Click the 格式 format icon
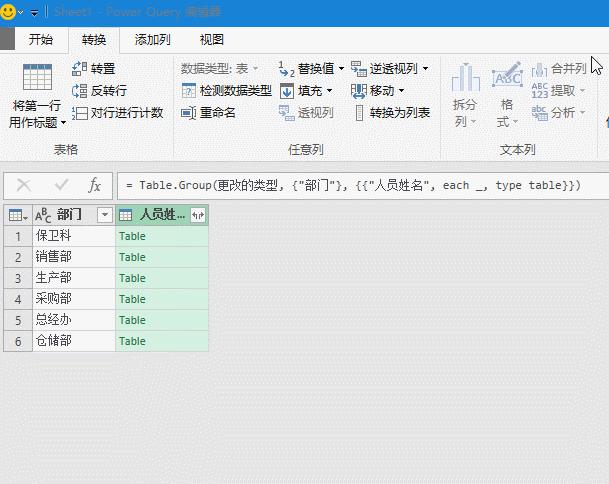 507,76
